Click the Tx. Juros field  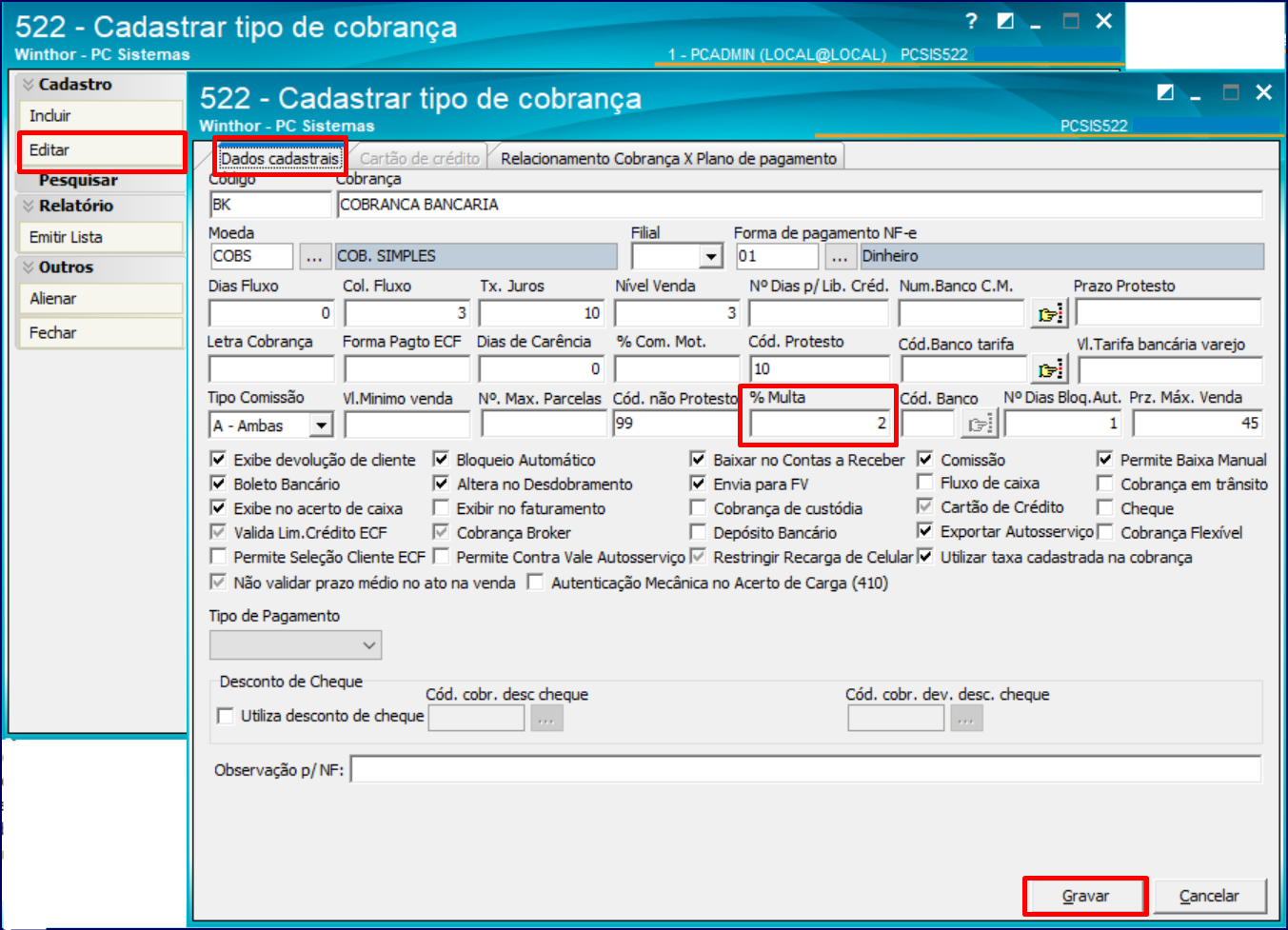542,313
